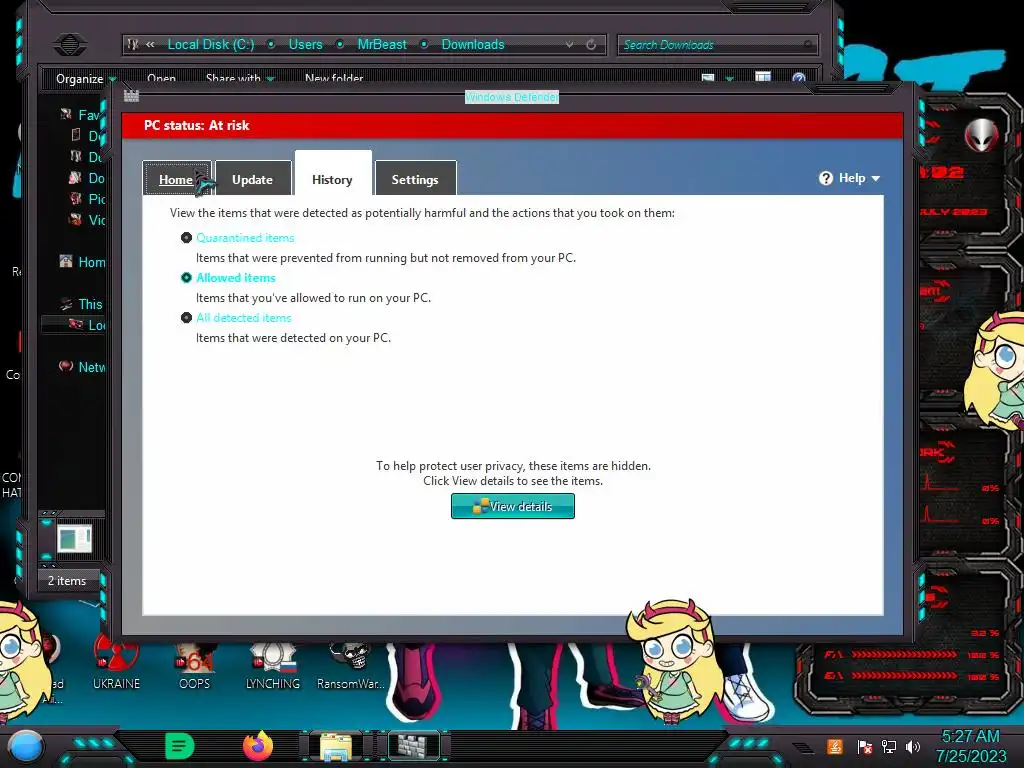Click the Action Center flag tray icon
Viewport: 1024px width, 768px height.
[x=865, y=746]
